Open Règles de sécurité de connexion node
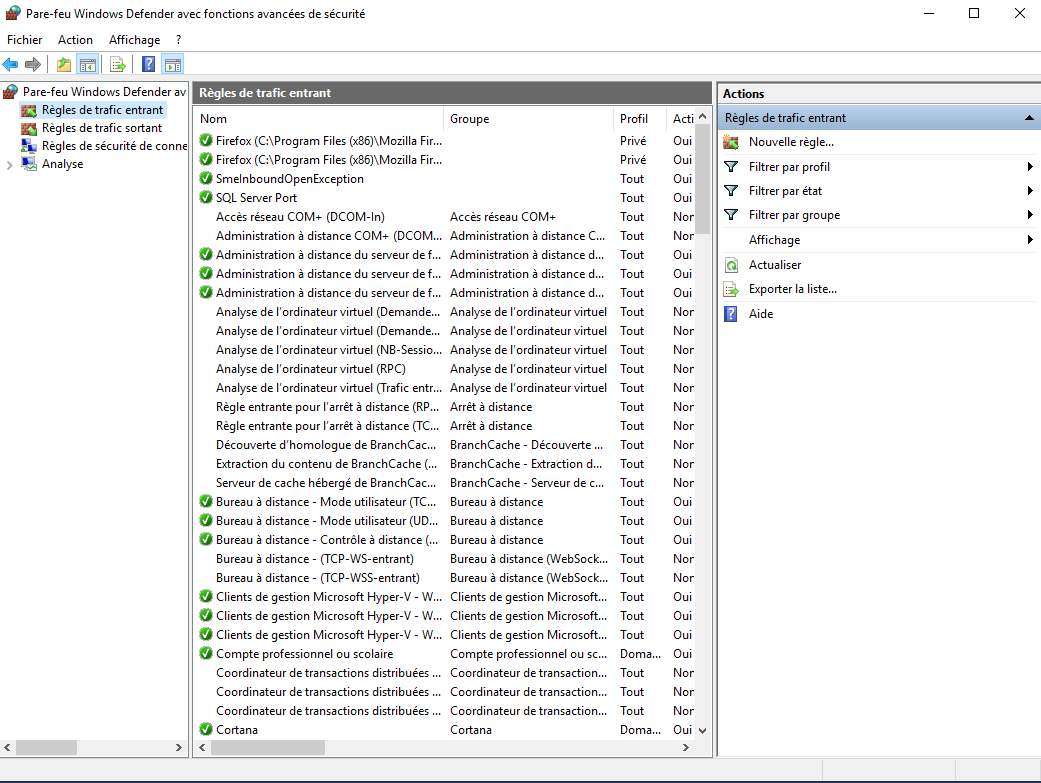Viewport: 1041px width, 783px height. click(x=113, y=146)
